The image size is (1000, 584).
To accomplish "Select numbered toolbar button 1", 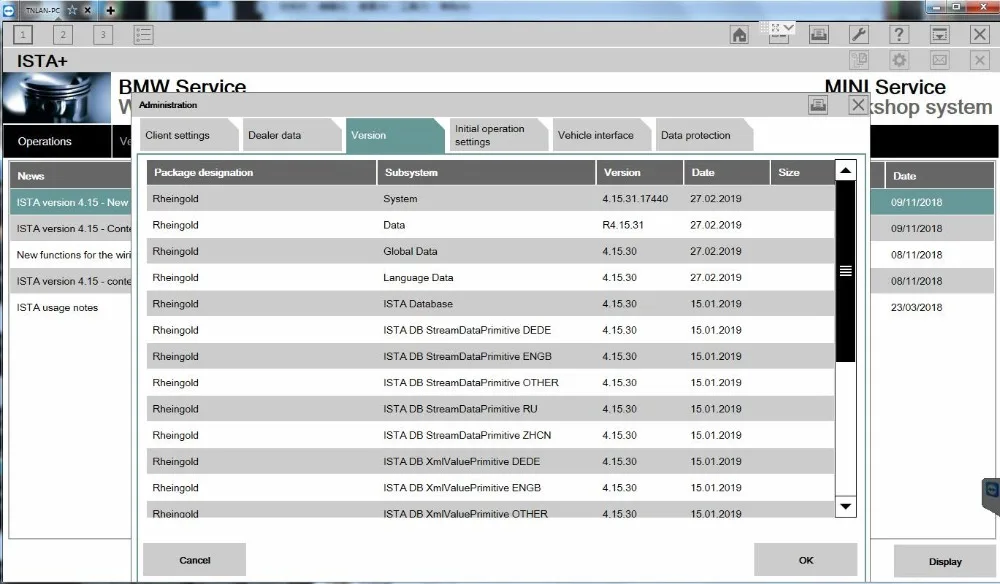I will (23, 34).
